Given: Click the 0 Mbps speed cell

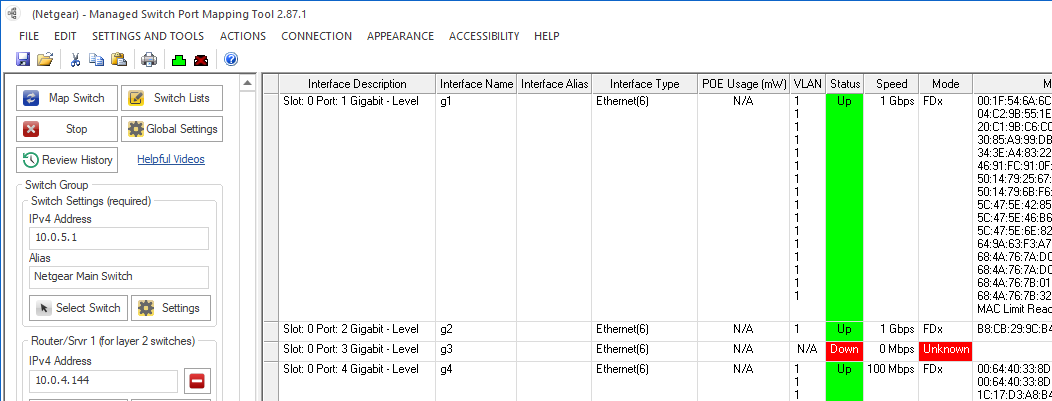Looking at the screenshot, I should pyautogui.click(x=892, y=351).
